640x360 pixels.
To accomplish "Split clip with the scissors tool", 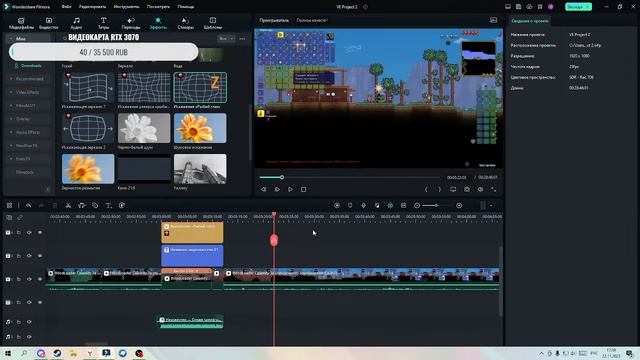I will [x=68, y=205].
